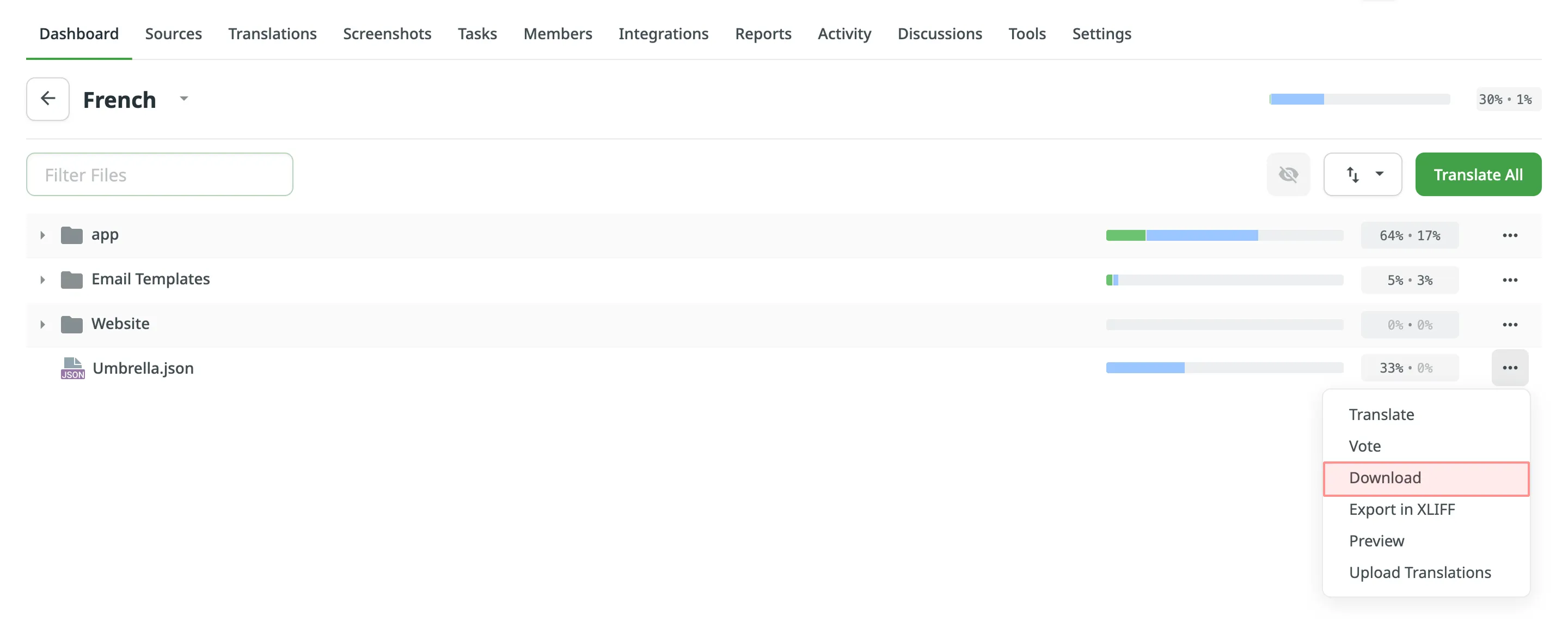1568x633 pixels.
Task: Expand the app folder tree
Action: pos(42,235)
